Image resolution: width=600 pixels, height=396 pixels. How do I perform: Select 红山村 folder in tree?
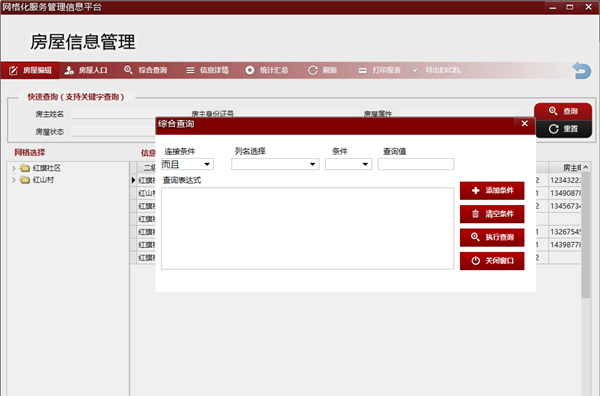(37, 180)
